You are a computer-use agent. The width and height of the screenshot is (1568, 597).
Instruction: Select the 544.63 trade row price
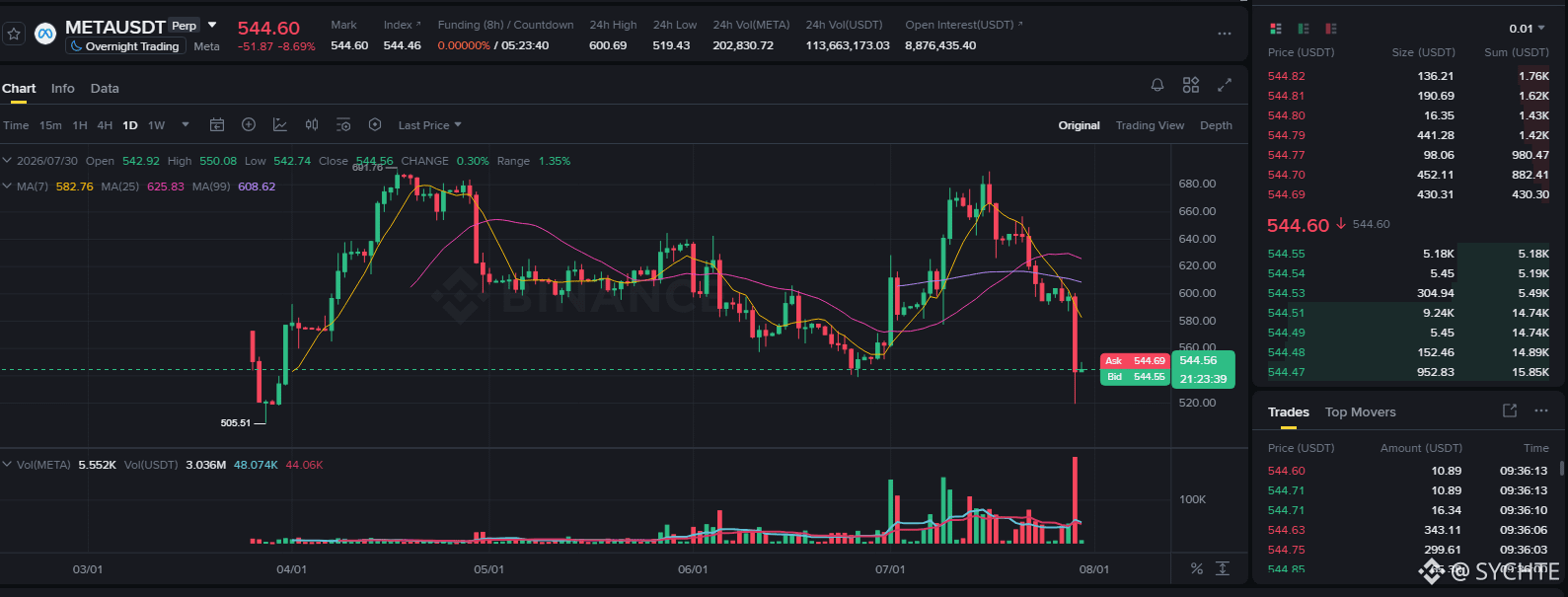[1286, 530]
